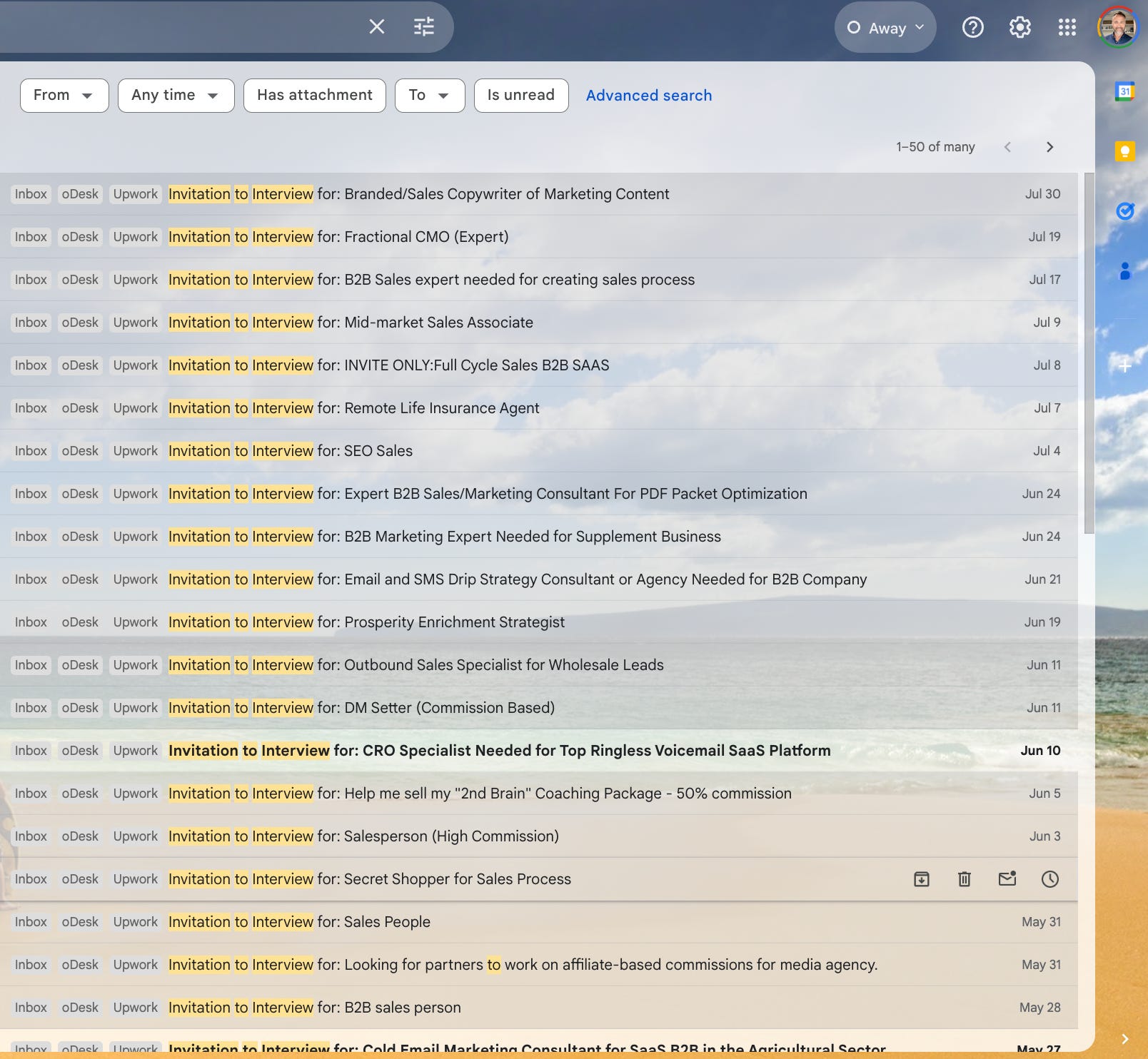The height and width of the screenshot is (1059, 1148).
Task: Expand the From filter dropdown
Action: [64, 96]
